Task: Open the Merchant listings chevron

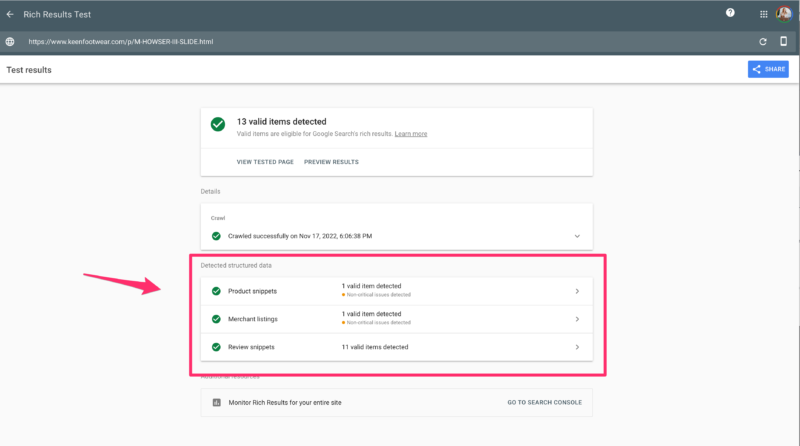Action: click(x=577, y=319)
